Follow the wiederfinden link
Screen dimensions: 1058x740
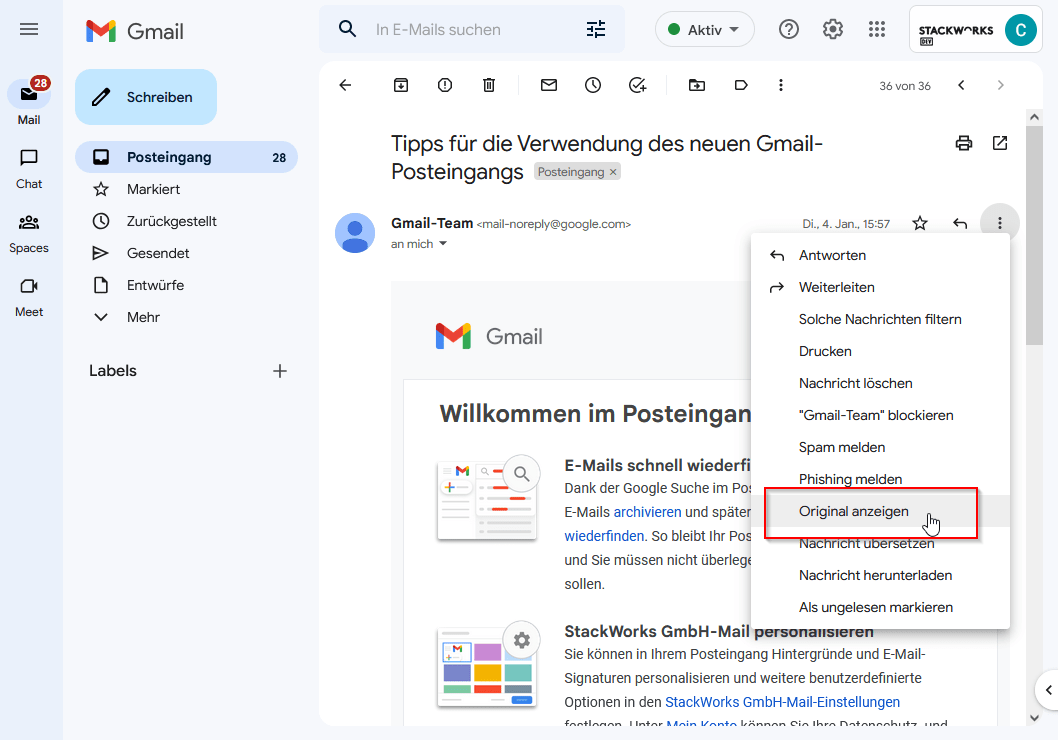pyautogui.click(x=604, y=536)
